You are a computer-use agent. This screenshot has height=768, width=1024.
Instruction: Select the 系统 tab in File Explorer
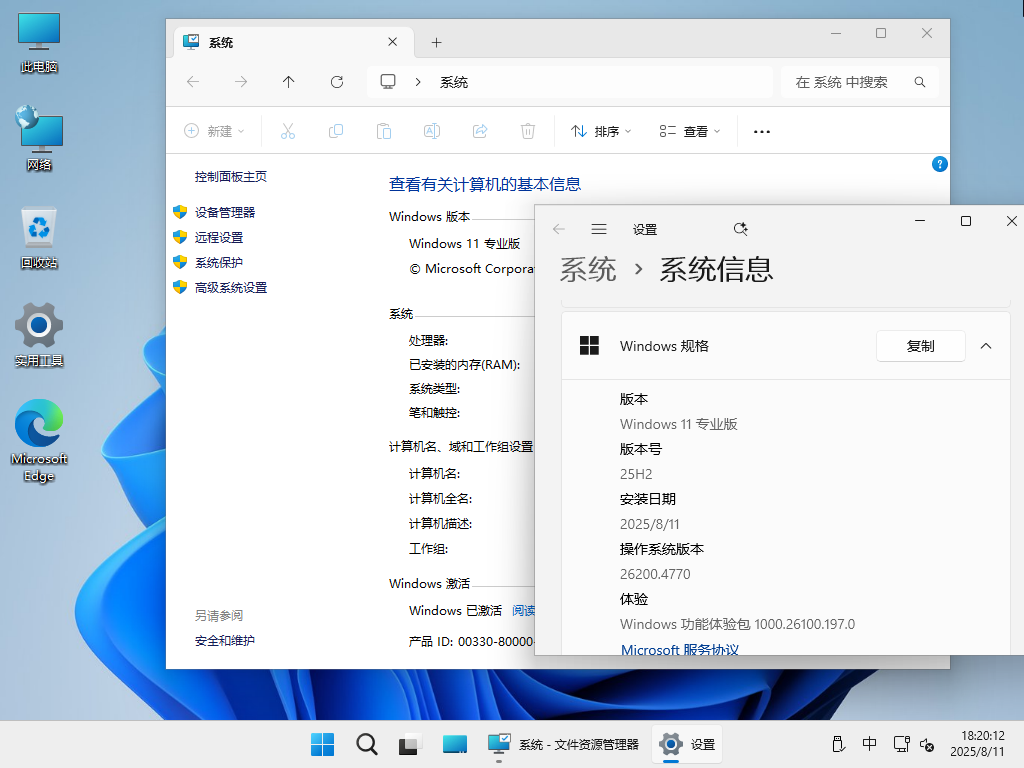pos(291,42)
